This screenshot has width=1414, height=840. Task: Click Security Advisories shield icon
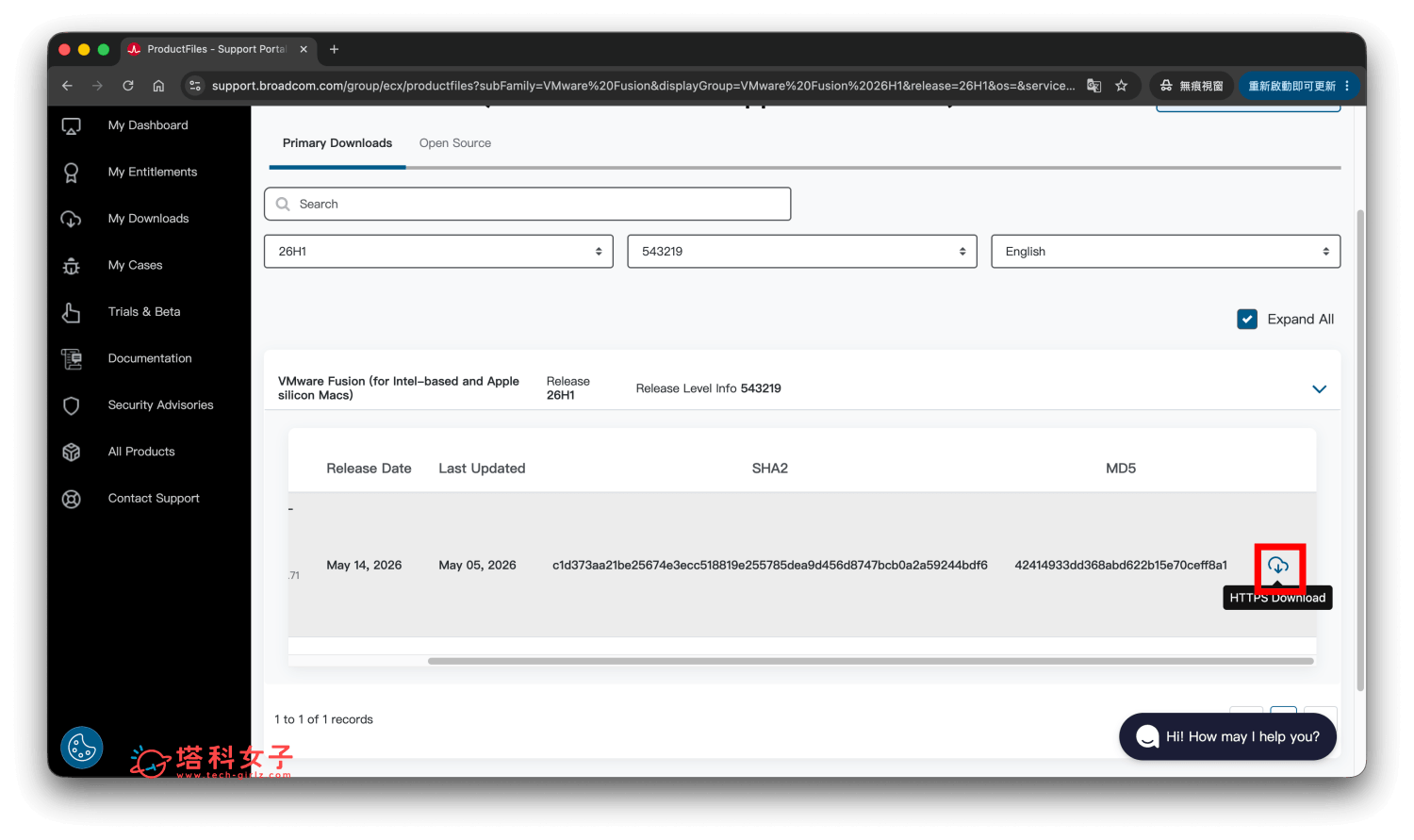point(71,405)
